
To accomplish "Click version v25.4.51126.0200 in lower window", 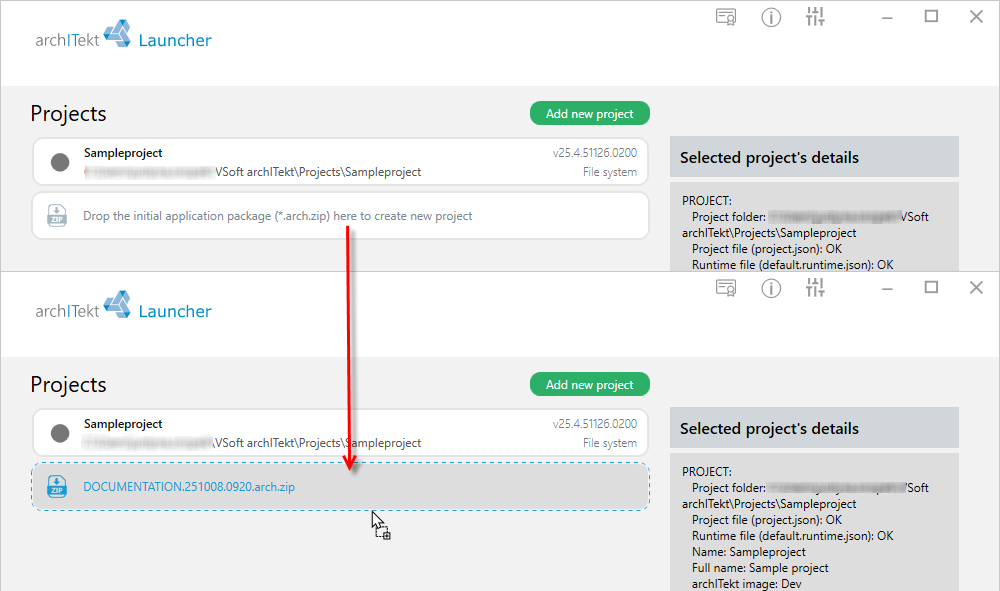I will 594,424.
